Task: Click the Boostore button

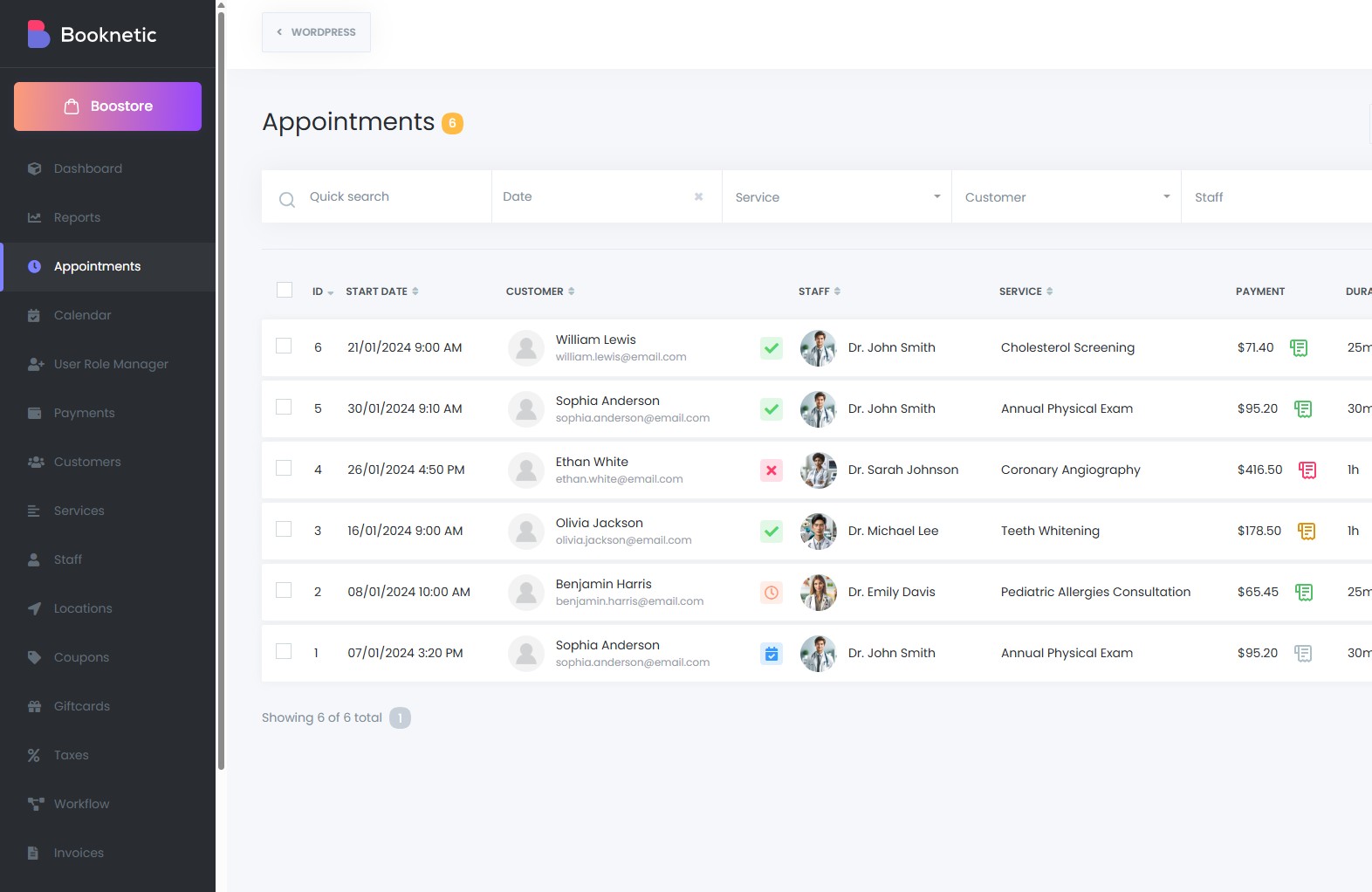Action: [x=107, y=106]
